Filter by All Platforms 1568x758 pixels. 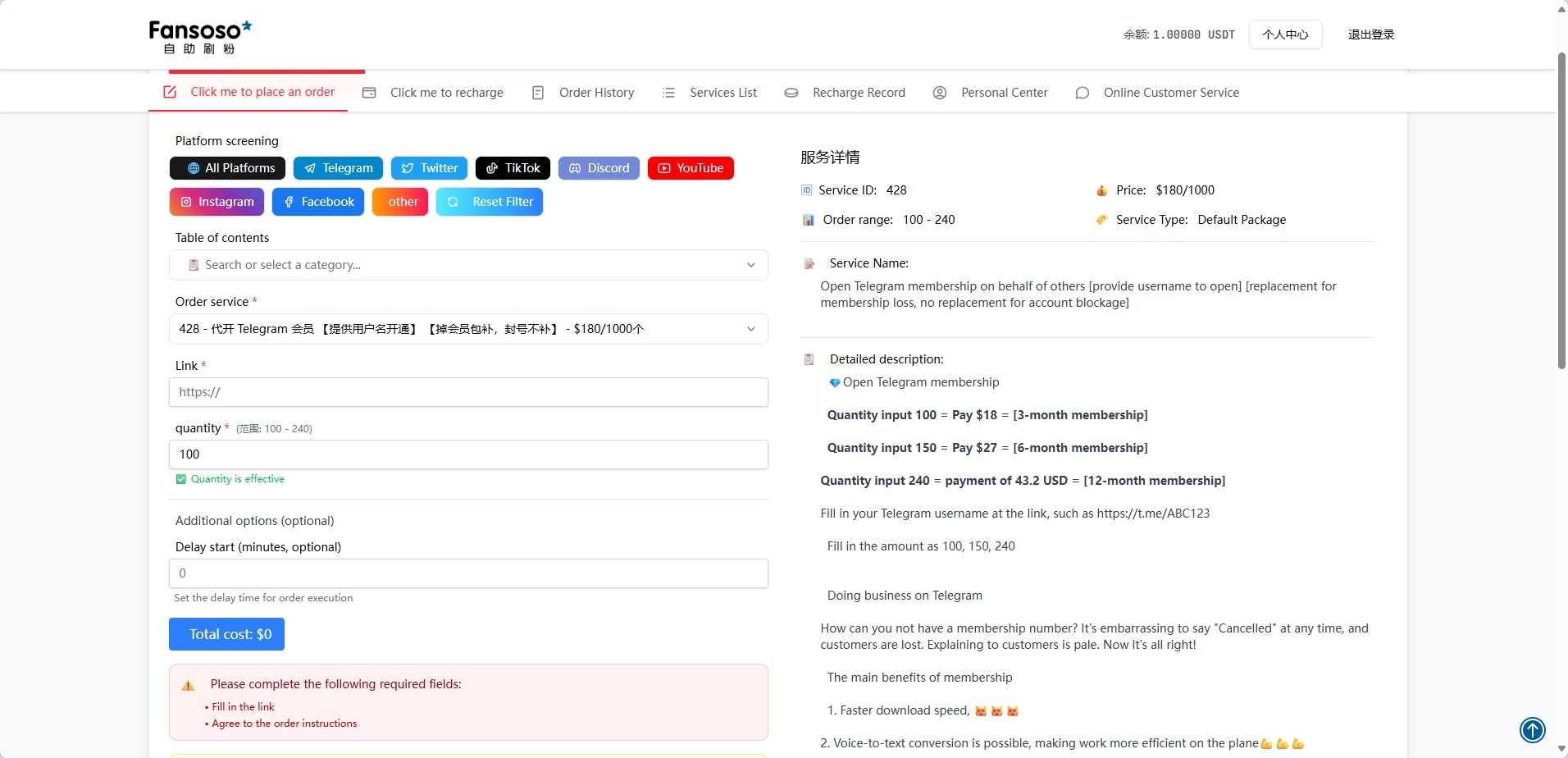point(227,168)
